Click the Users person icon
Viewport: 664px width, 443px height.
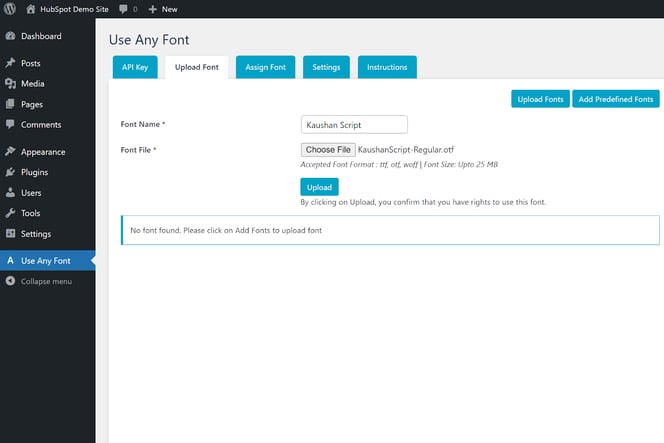[11, 192]
